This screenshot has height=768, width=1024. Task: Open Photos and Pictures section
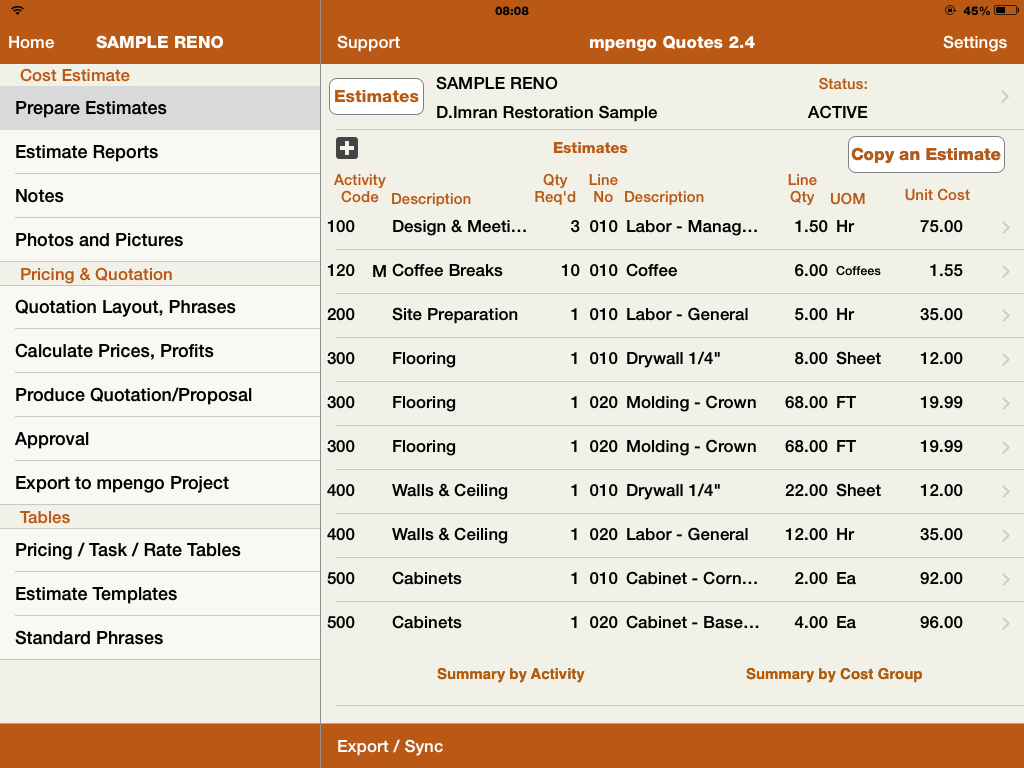coord(99,240)
